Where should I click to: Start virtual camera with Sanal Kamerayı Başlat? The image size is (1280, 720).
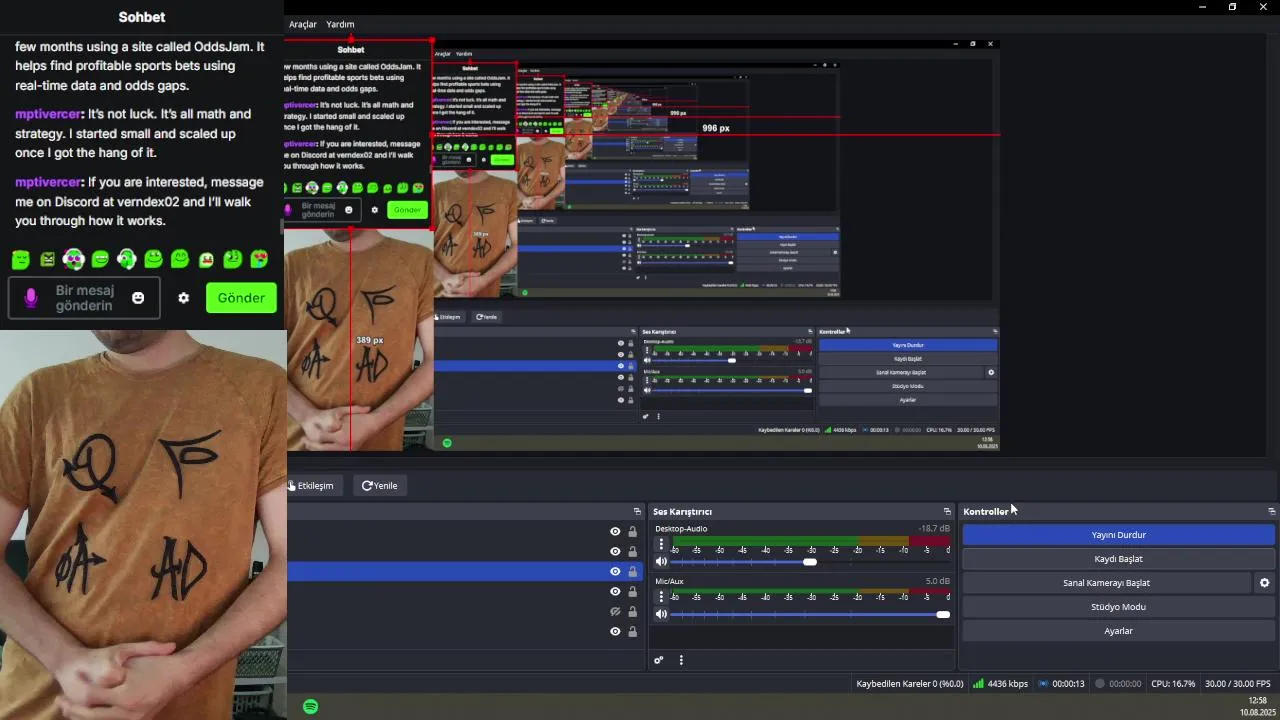pyautogui.click(x=1106, y=583)
